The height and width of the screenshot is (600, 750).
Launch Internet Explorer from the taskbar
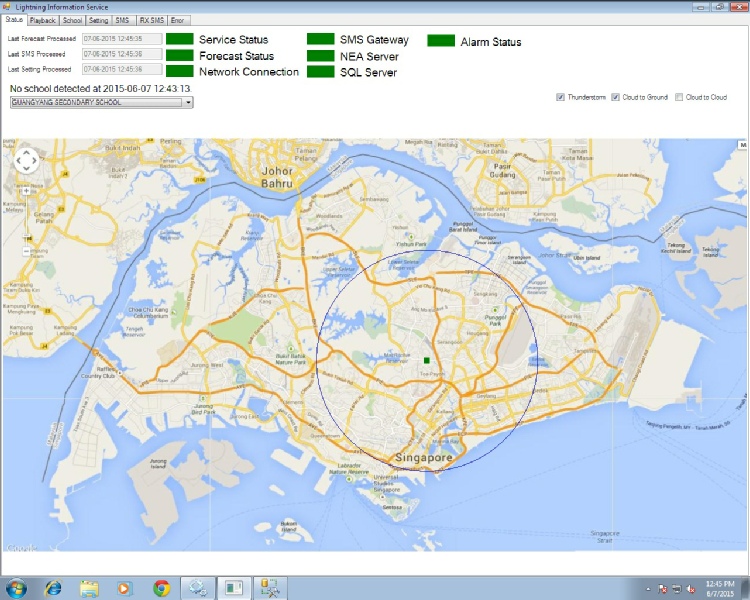(x=53, y=588)
